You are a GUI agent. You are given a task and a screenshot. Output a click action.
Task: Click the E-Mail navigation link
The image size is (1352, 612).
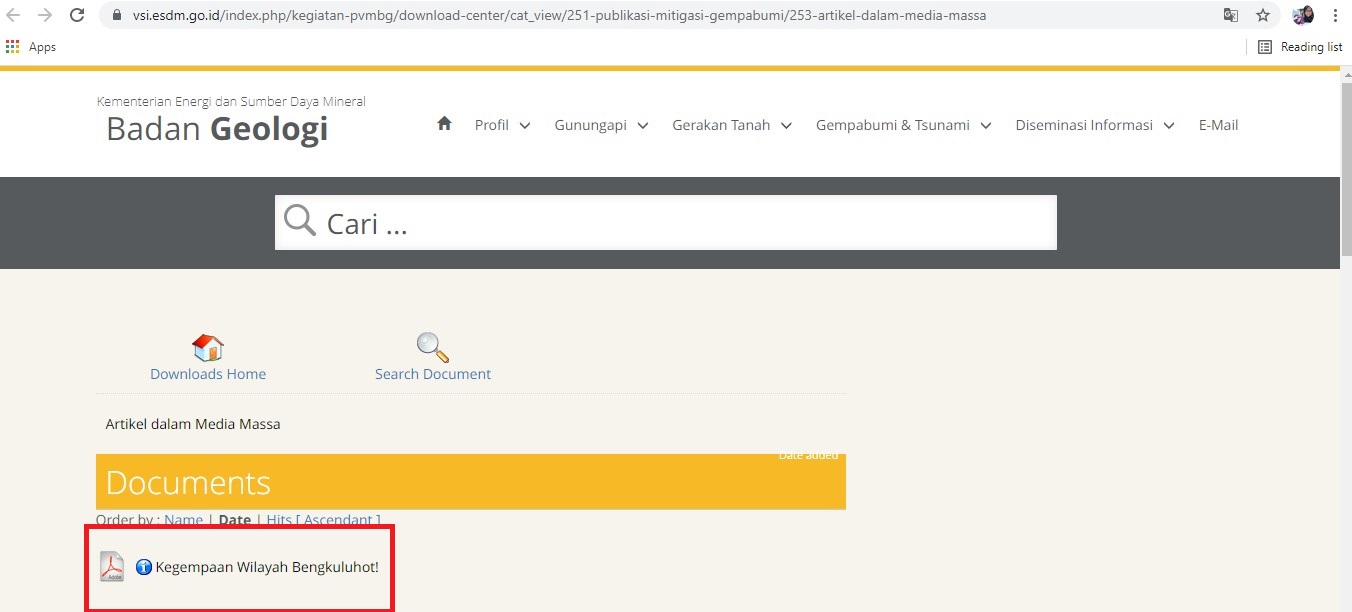pyautogui.click(x=1218, y=125)
